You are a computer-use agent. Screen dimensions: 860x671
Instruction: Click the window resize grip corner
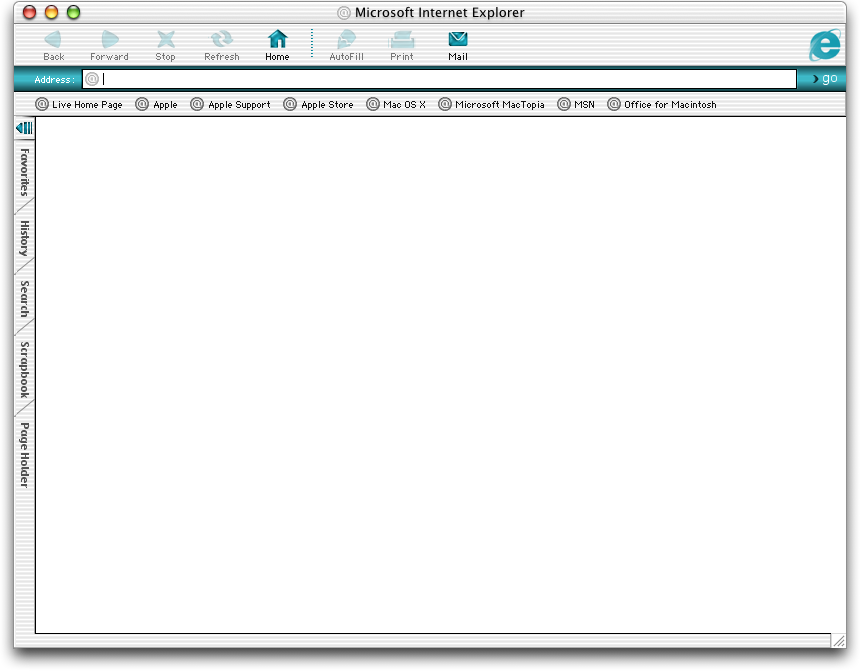tap(839, 640)
